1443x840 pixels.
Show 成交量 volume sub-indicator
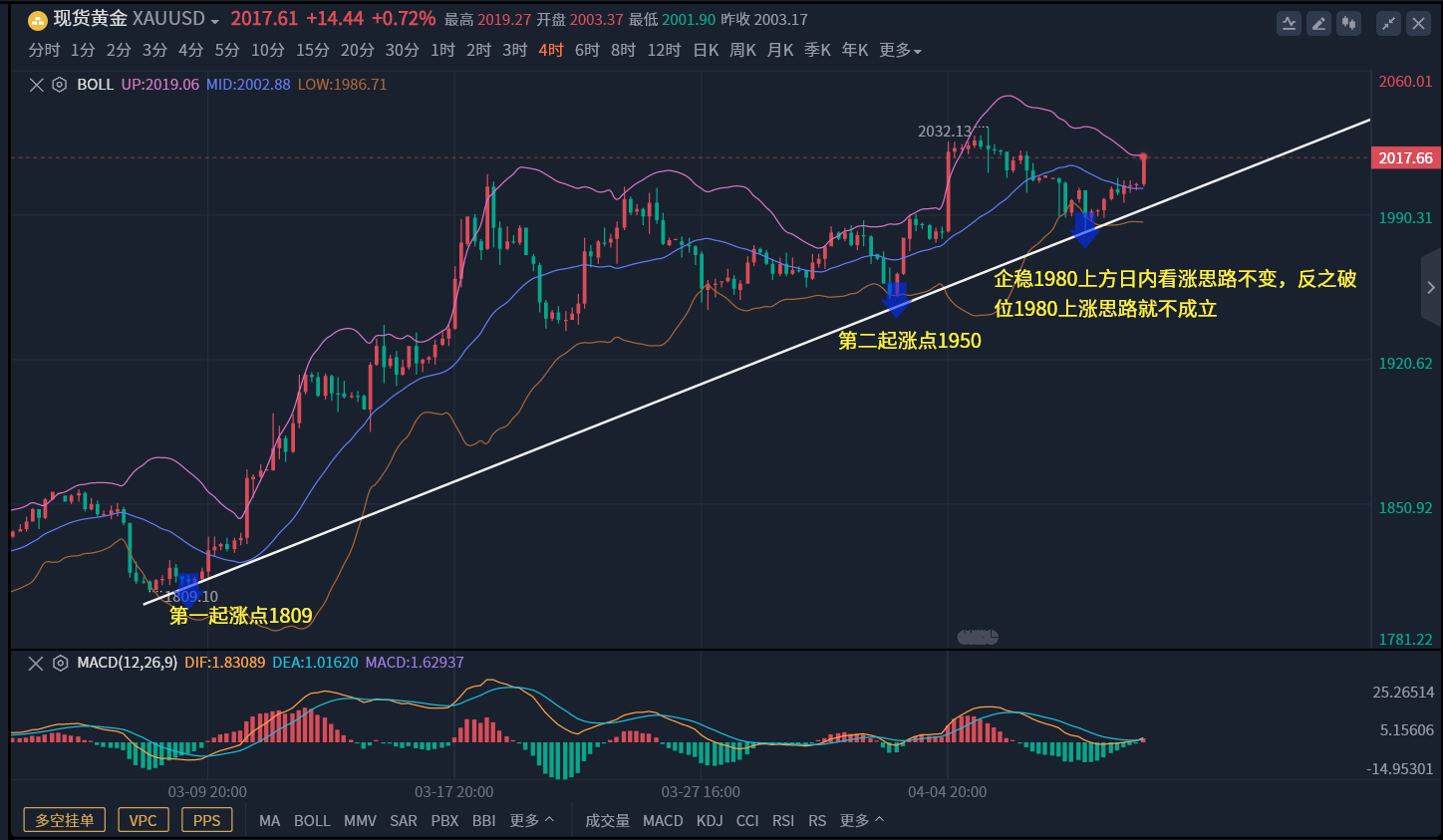(607, 820)
